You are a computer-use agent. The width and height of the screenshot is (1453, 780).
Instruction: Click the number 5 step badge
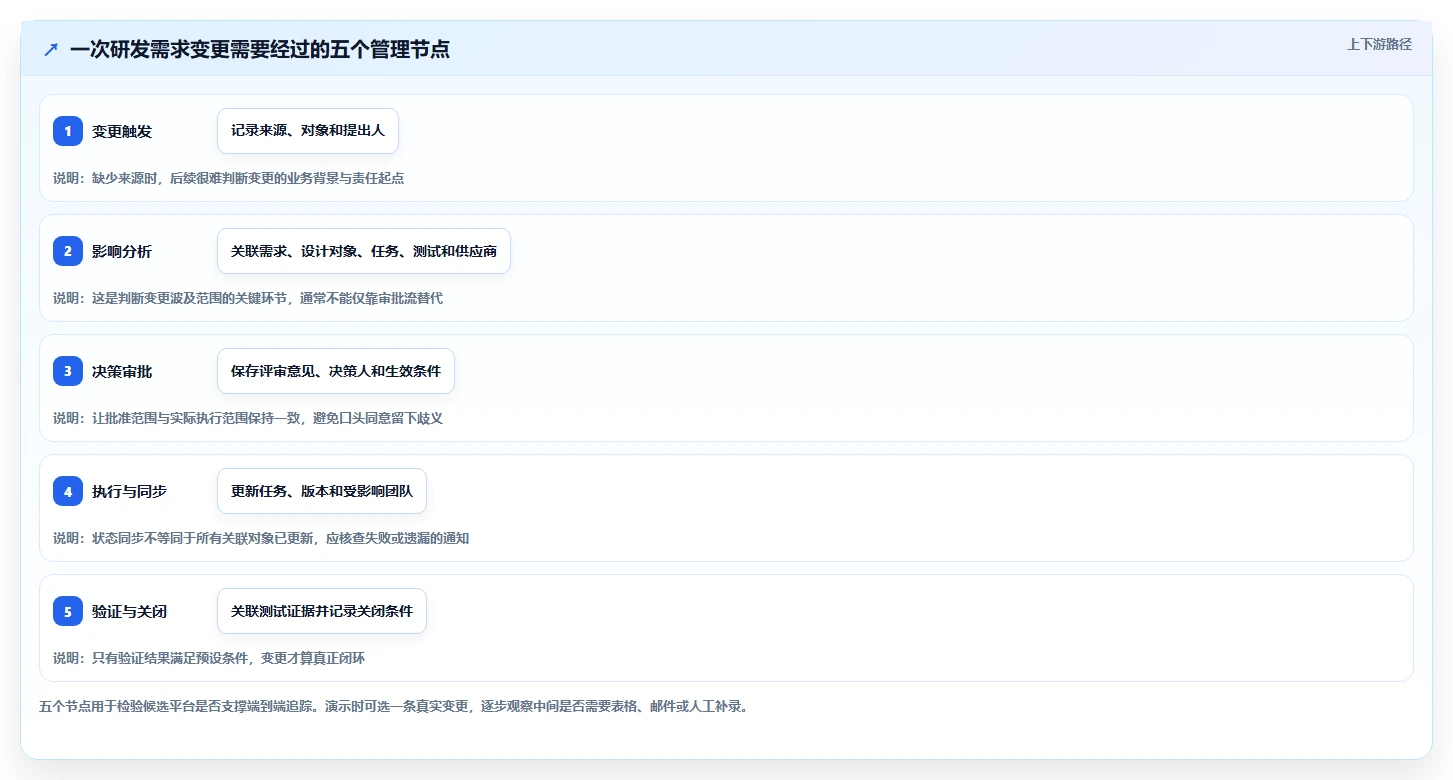pos(68,611)
